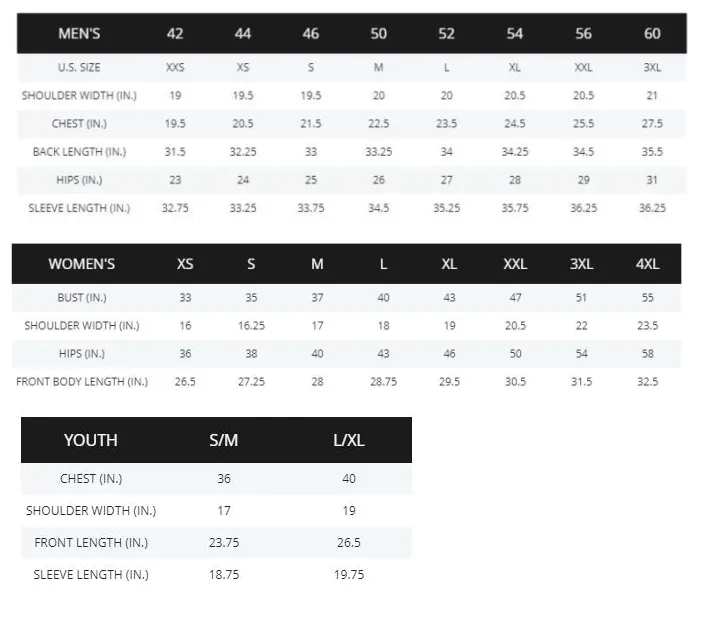Click the youth FRONT LENGTH (IN.) row label
This screenshot has width=701, height=621.
coord(91,542)
